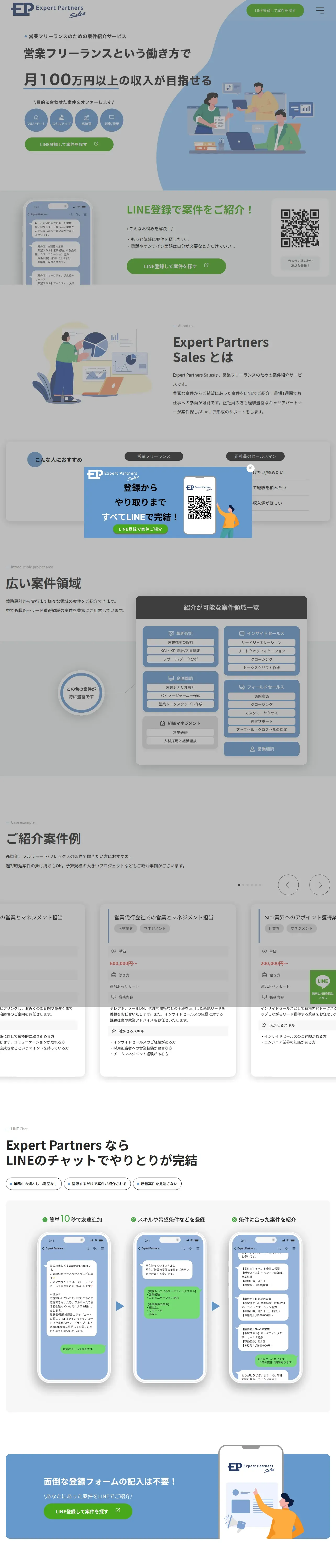Image resolution: width=336 pixels, height=1568 pixels.
Task: Click the 単価 icon above 200,000円〜
Action: point(264,951)
